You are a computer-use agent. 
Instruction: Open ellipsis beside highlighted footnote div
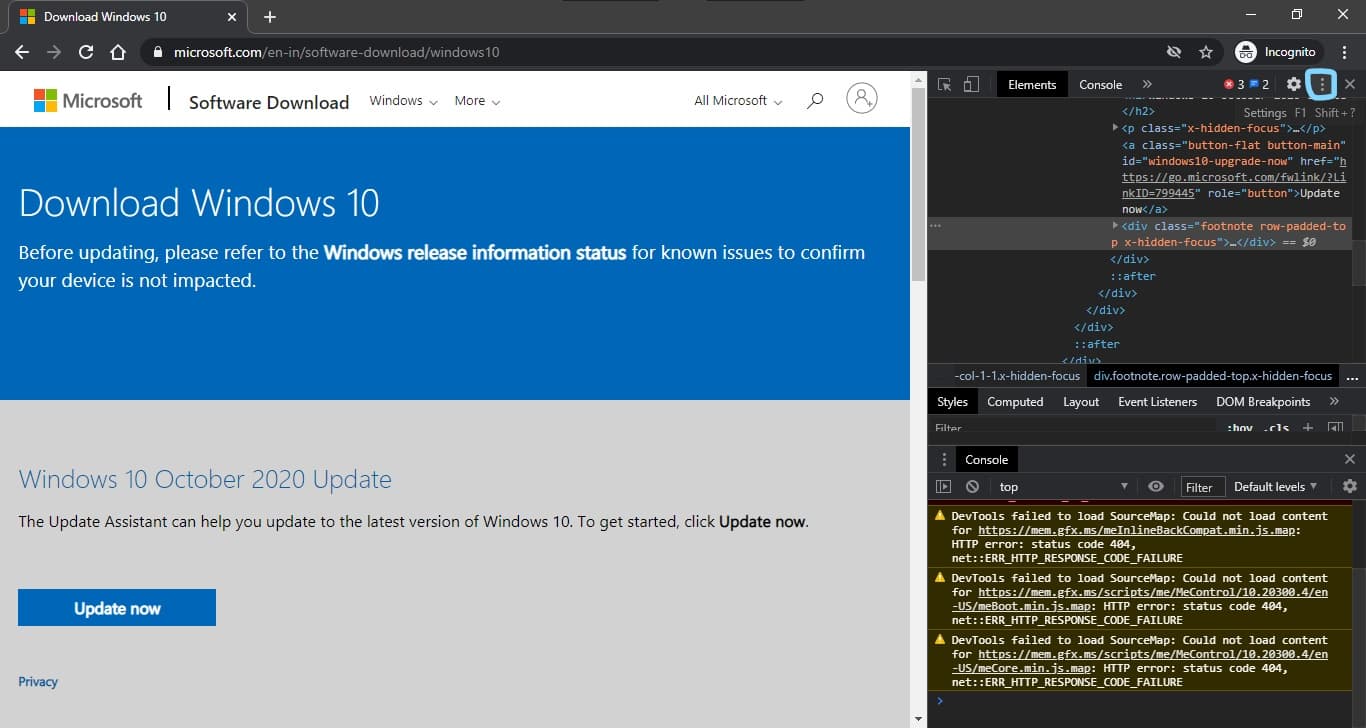point(936,227)
